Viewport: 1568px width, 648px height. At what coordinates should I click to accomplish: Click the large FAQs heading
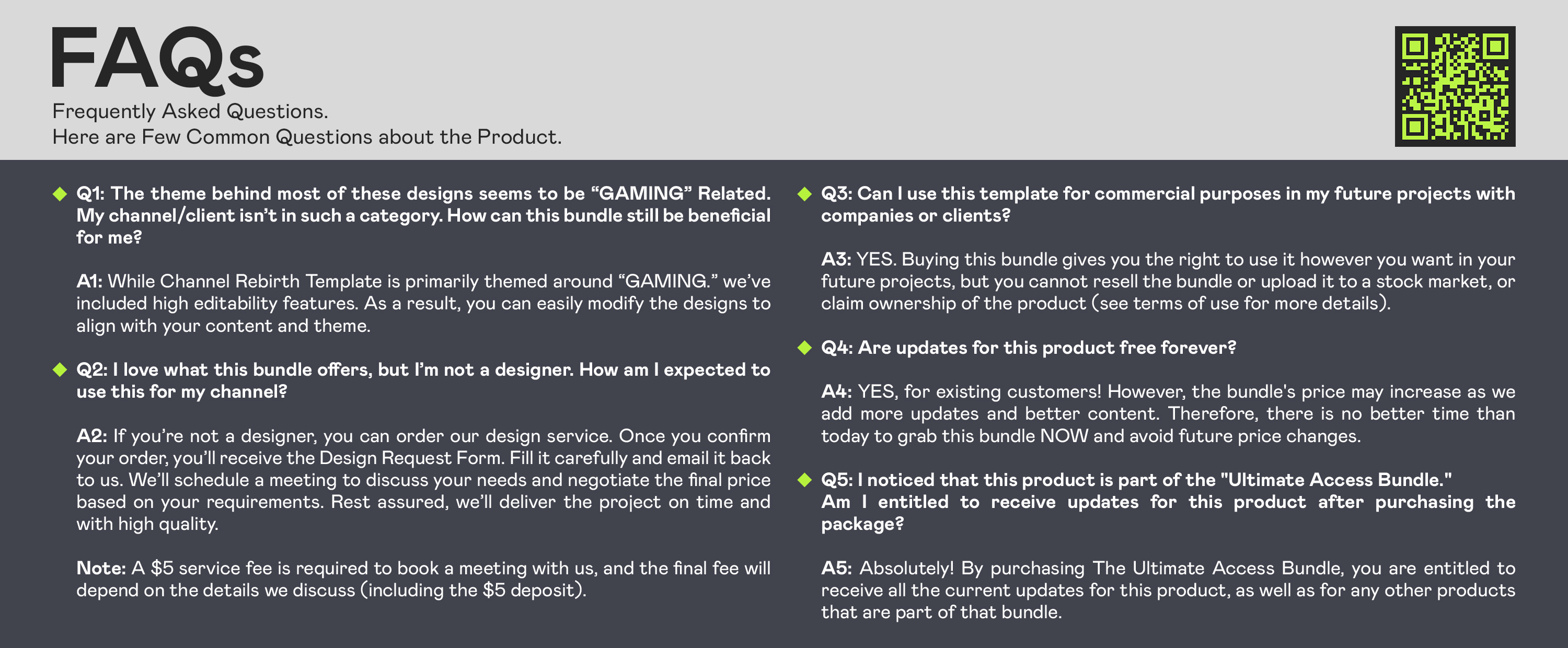coord(158,60)
